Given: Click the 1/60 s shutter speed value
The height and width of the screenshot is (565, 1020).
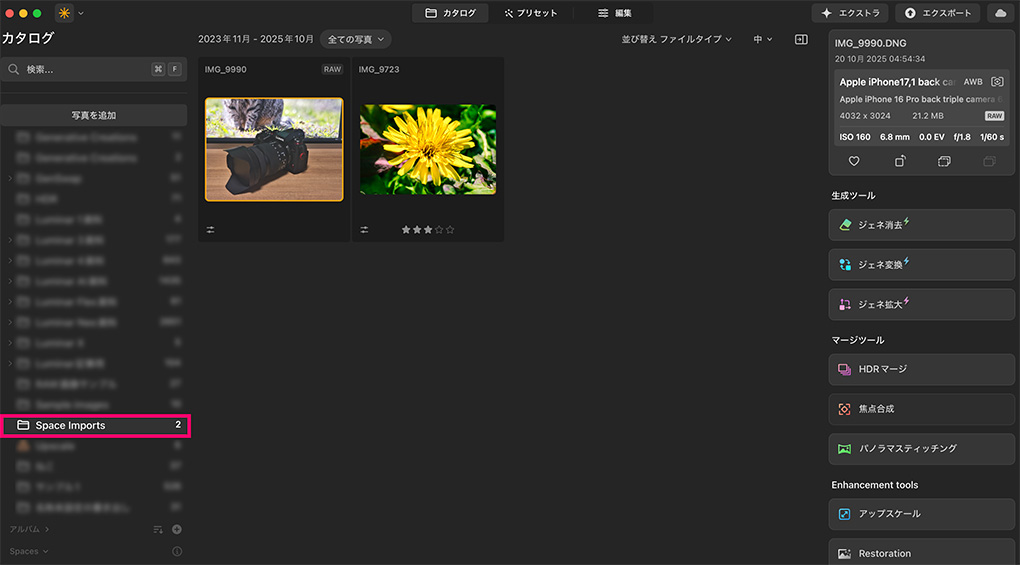Looking at the screenshot, I should click(992, 137).
